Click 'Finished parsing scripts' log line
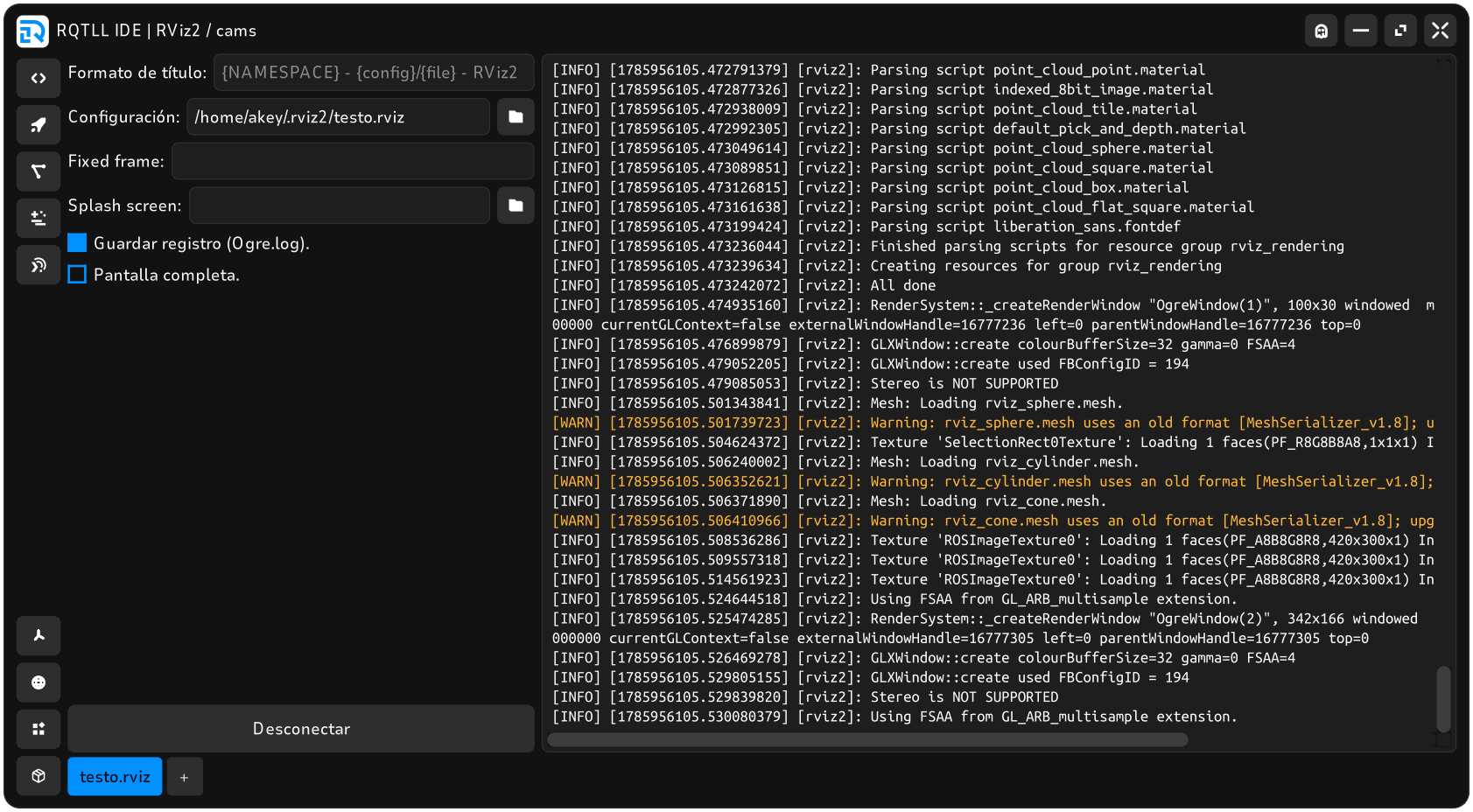 (948, 247)
